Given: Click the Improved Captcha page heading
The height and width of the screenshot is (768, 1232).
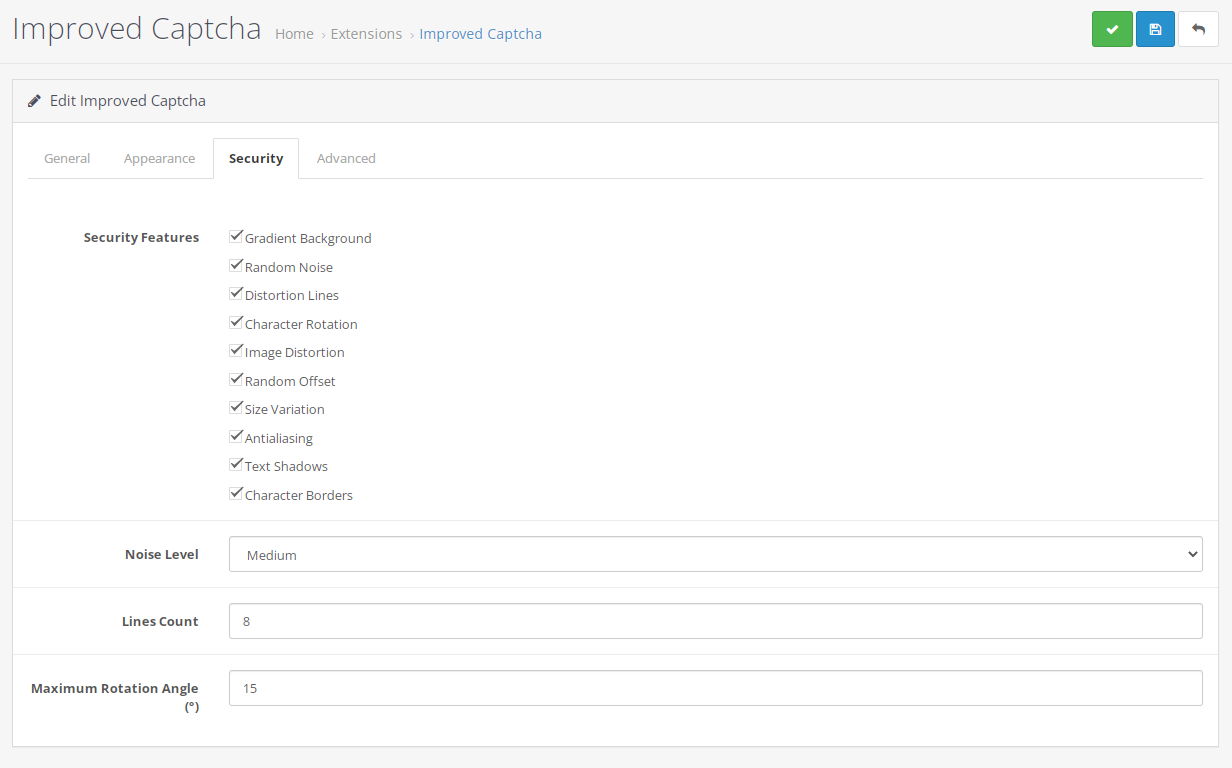Looking at the screenshot, I should (137, 28).
